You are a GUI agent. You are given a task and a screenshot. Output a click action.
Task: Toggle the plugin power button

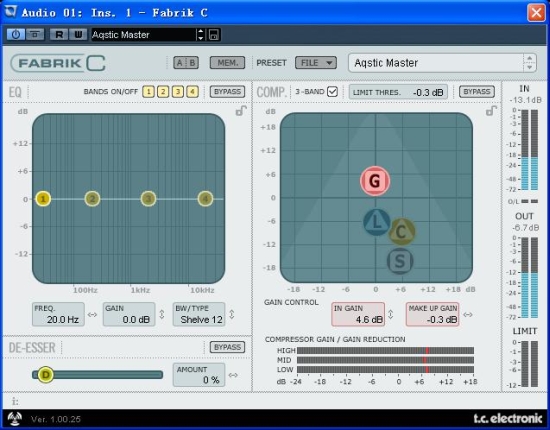click(16, 34)
